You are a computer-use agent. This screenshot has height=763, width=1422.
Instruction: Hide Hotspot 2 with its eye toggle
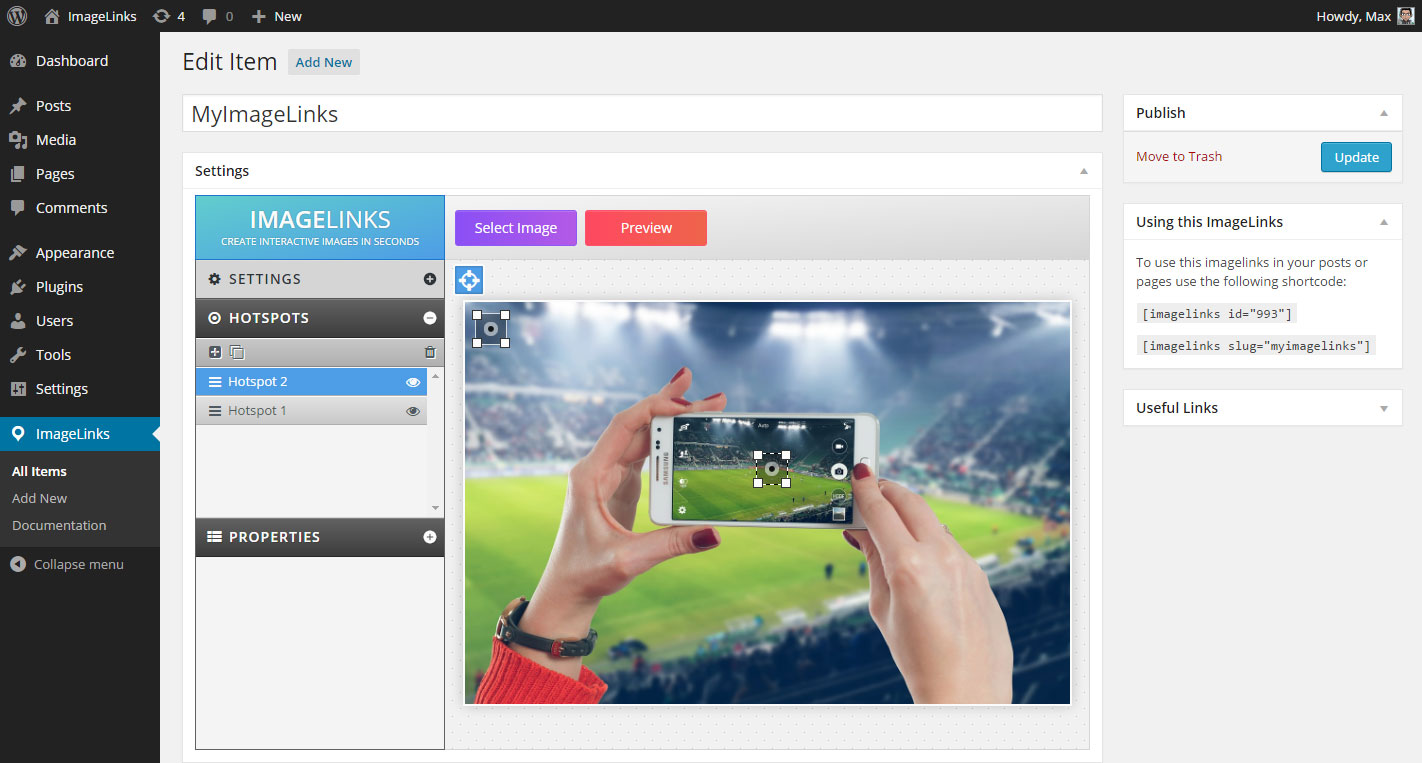pos(413,381)
